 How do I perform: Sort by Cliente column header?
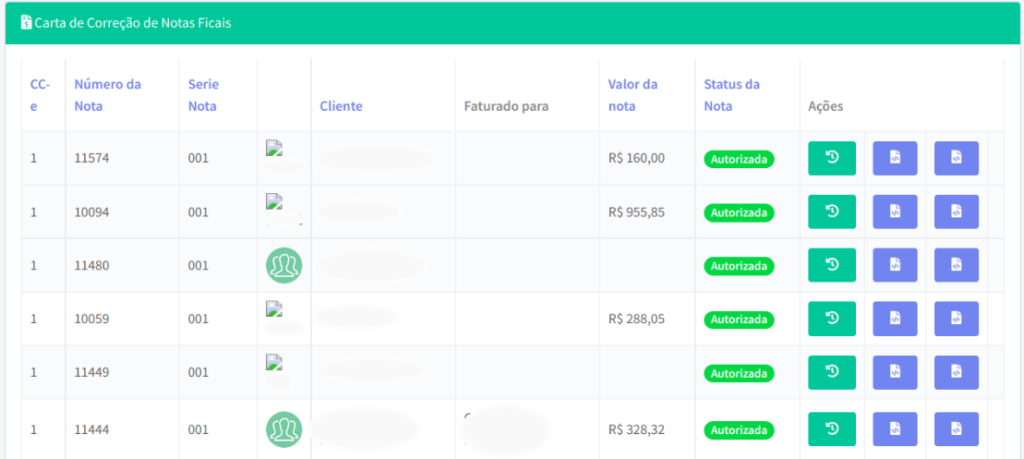[x=341, y=106]
